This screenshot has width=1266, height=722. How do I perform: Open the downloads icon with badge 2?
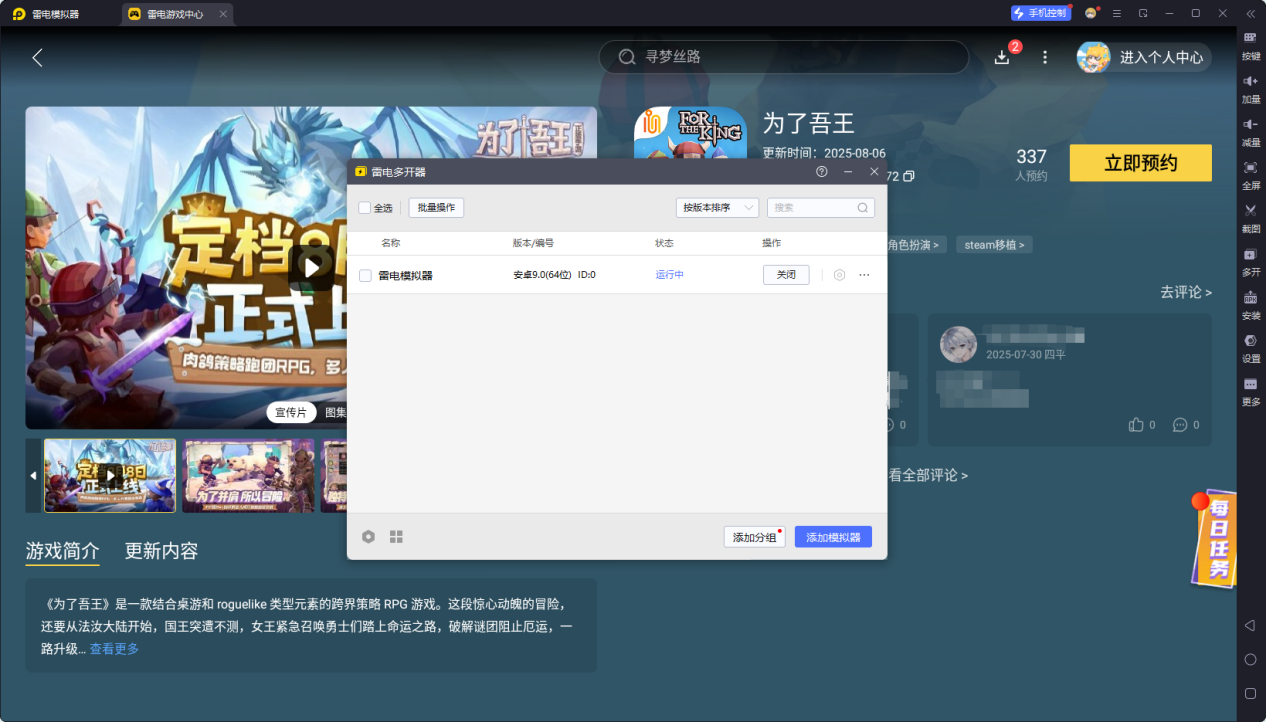point(1002,57)
